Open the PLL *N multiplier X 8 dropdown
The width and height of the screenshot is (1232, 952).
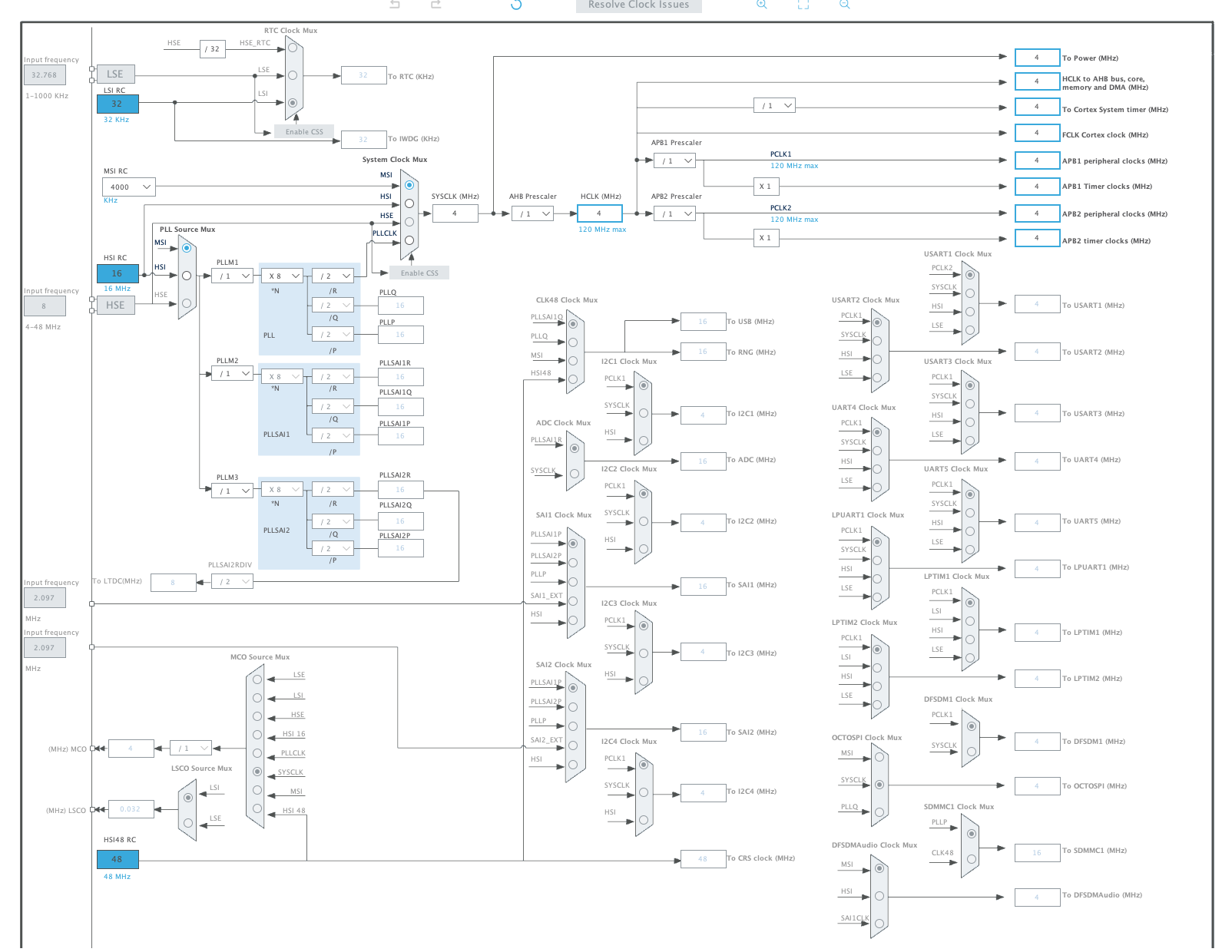[x=282, y=276]
